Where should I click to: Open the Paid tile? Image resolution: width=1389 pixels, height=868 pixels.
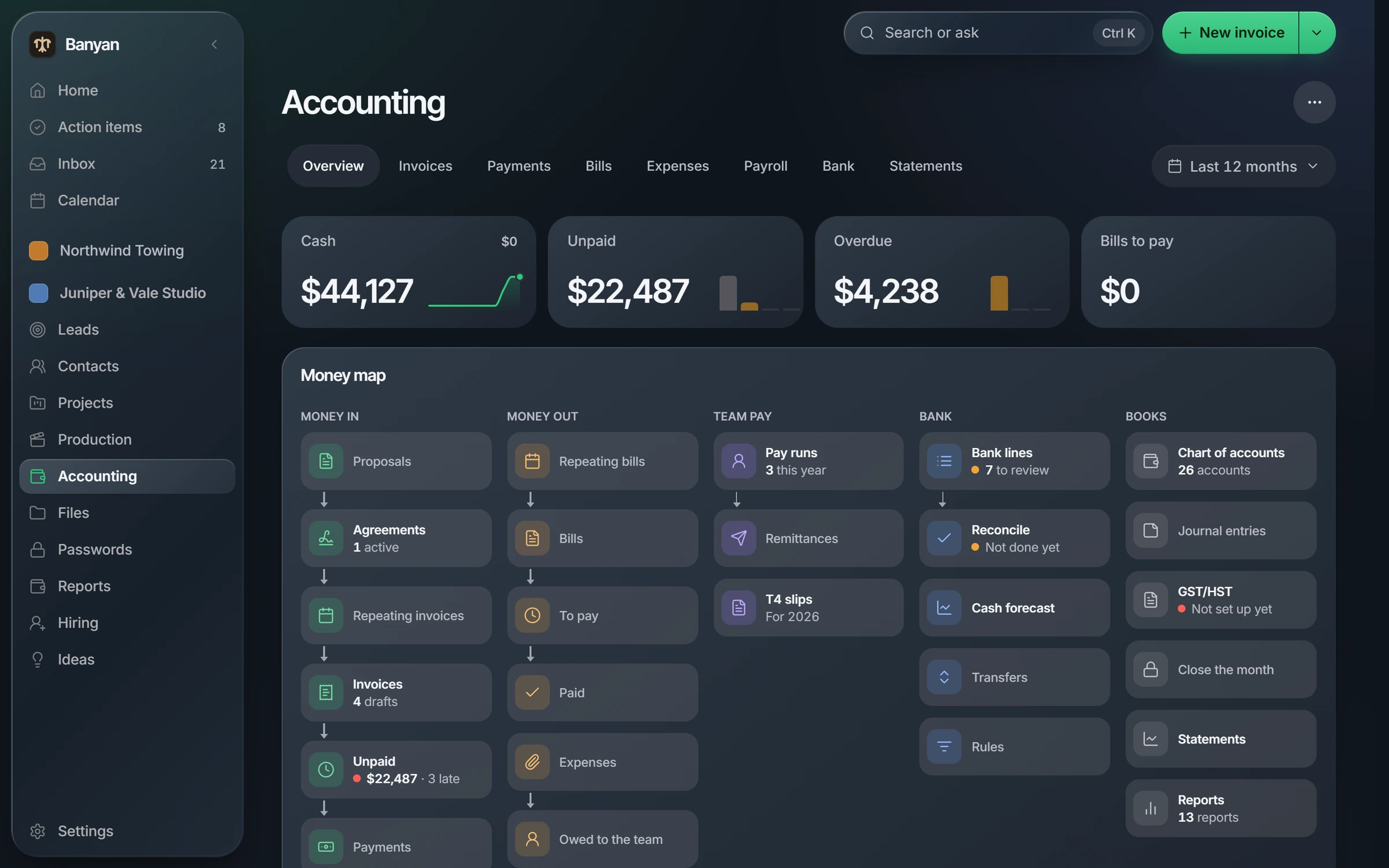pyautogui.click(x=602, y=693)
